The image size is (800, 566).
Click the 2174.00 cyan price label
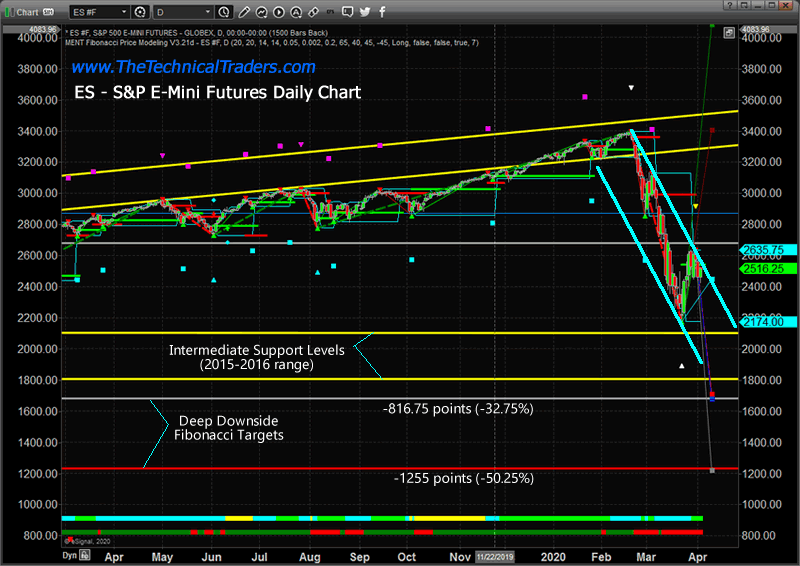768,322
